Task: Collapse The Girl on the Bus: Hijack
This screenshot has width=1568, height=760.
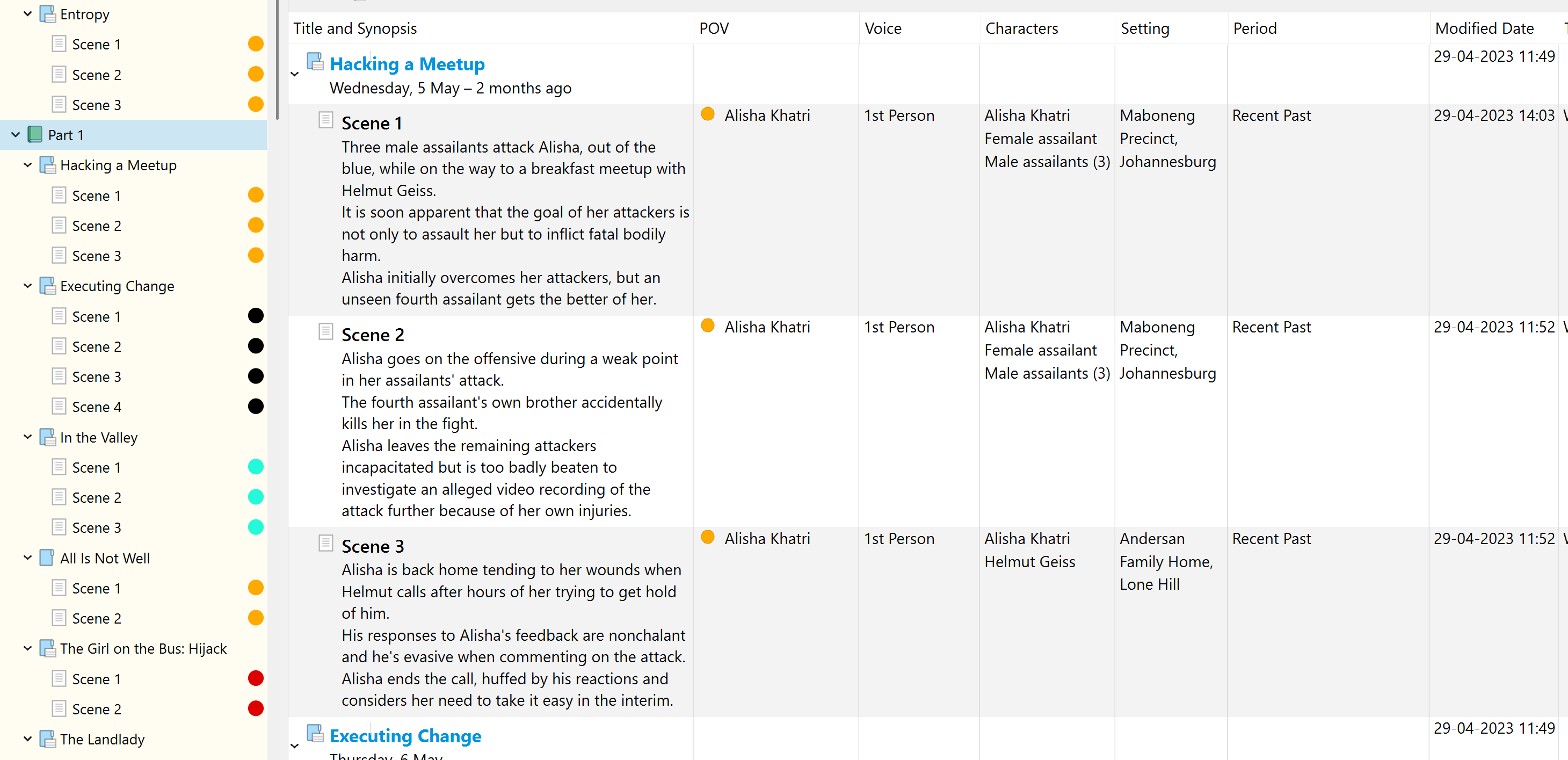Action: 27,648
